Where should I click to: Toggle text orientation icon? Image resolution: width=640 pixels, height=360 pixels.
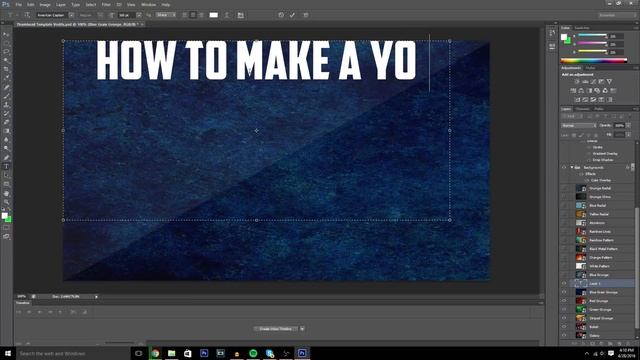click(x=27, y=15)
